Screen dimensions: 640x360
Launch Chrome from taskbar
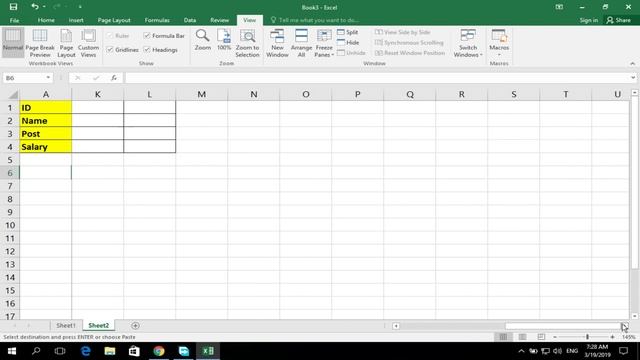tap(159, 351)
